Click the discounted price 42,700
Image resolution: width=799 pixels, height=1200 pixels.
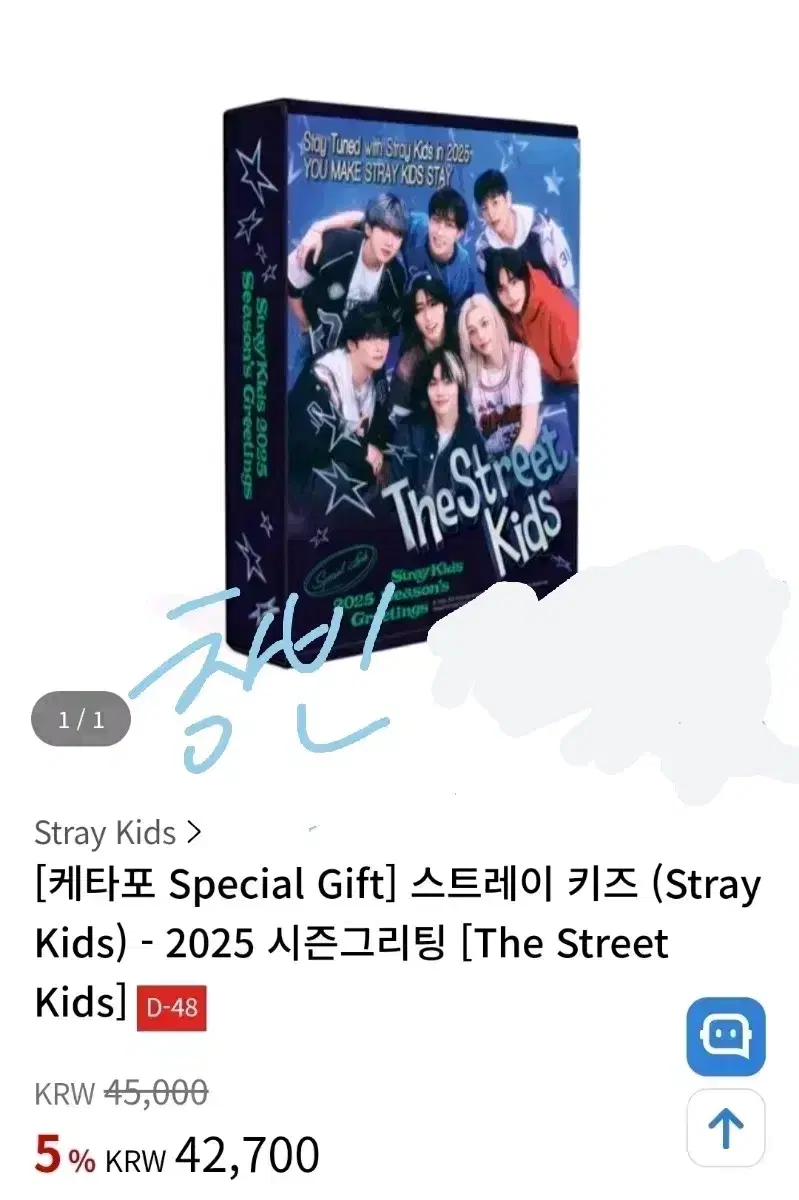tap(247, 1155)
